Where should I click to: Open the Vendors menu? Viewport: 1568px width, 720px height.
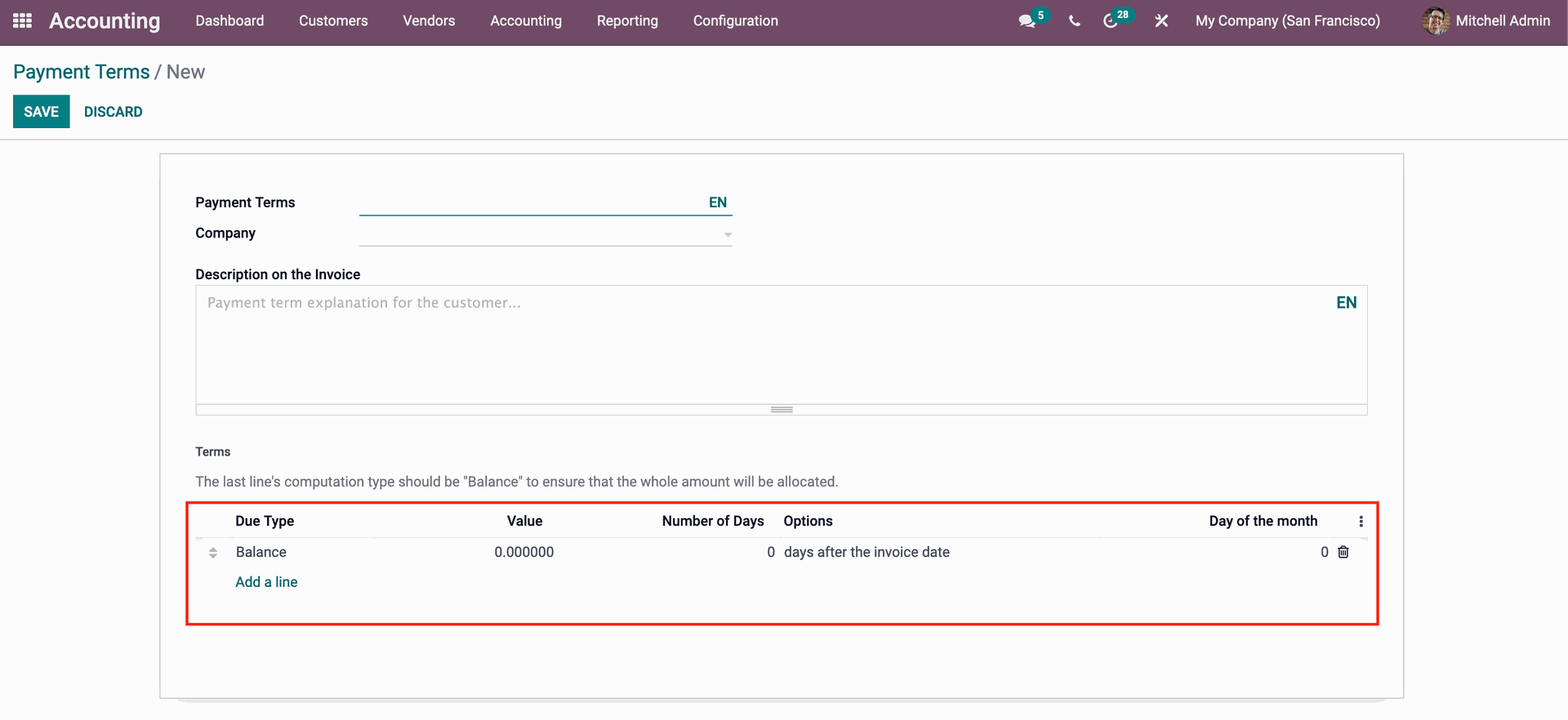tap(429, 21)
